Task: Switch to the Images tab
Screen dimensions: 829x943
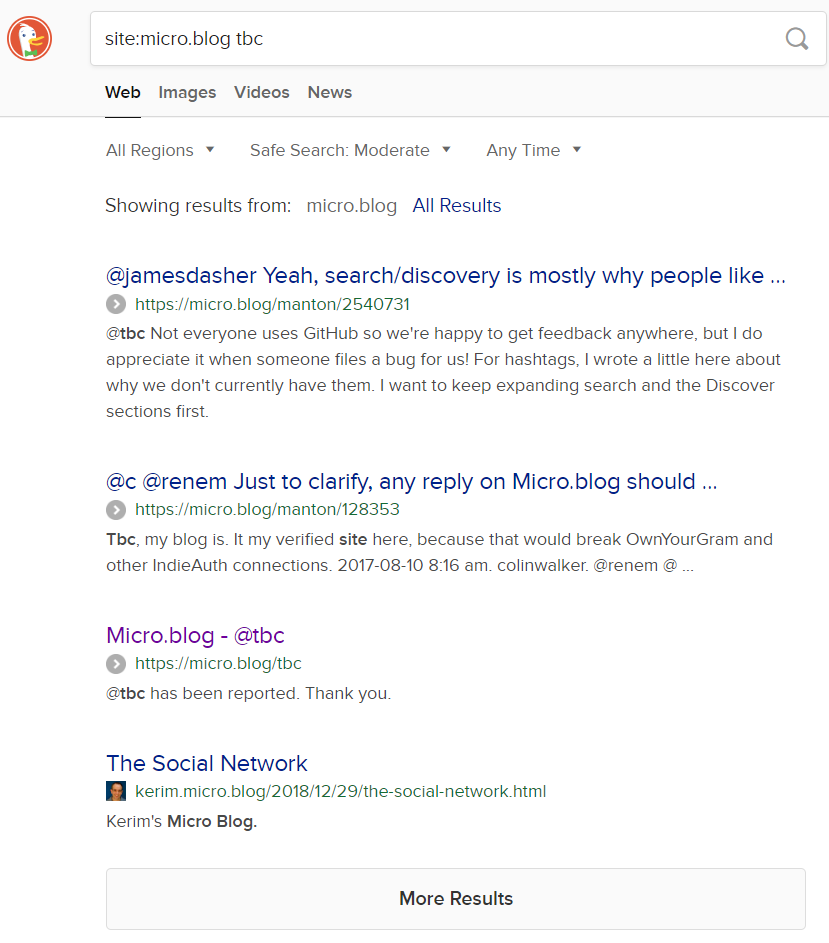Action: (187, 93)
